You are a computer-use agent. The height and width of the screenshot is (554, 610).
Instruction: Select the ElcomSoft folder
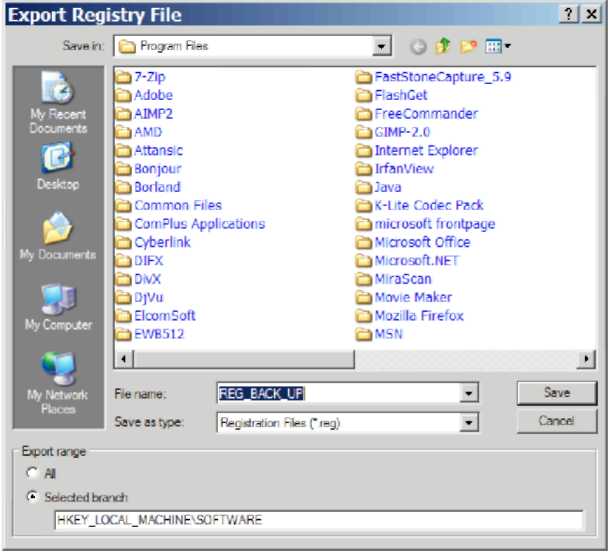(x=156, y=316)
